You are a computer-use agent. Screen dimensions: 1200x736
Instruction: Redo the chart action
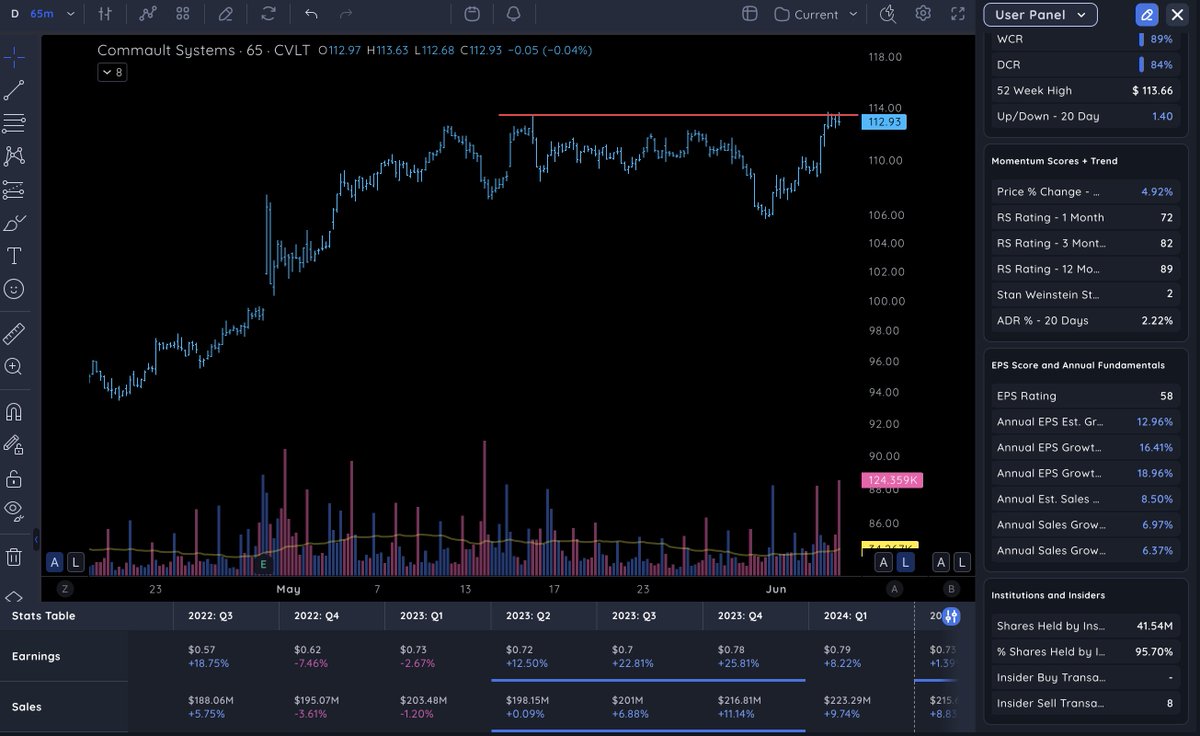(x=346, y=14)
